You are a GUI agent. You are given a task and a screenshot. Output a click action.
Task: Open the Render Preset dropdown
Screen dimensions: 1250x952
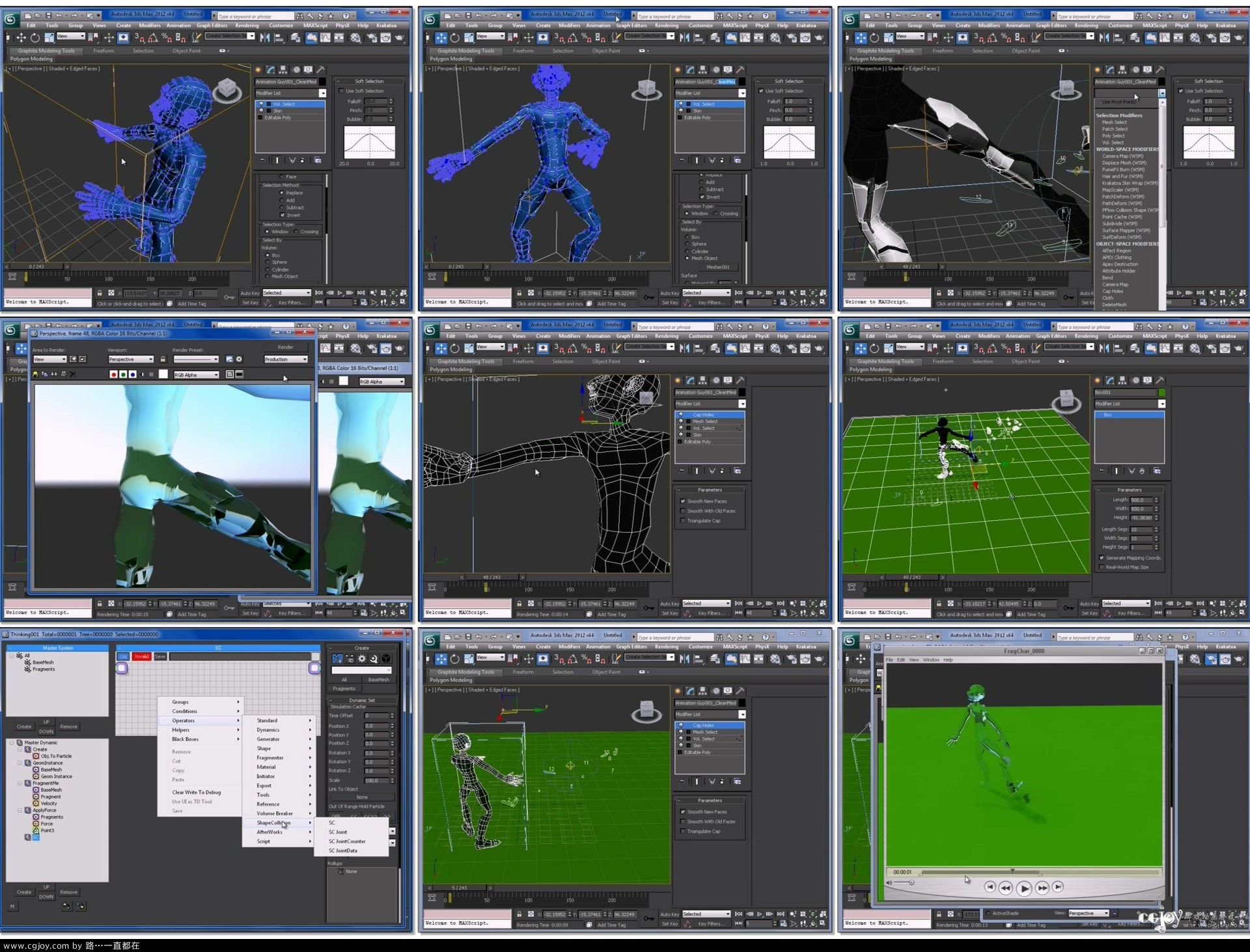coord(196,359)
